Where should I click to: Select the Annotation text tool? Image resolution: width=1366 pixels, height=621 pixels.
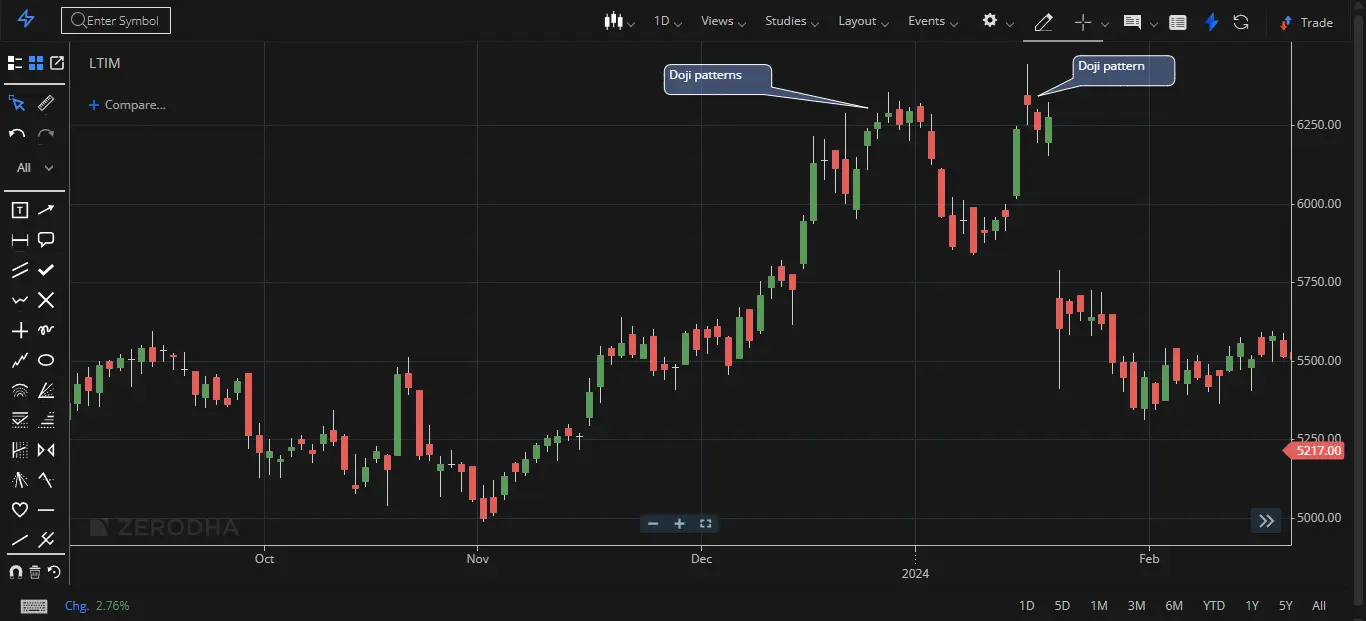point(19,210)
